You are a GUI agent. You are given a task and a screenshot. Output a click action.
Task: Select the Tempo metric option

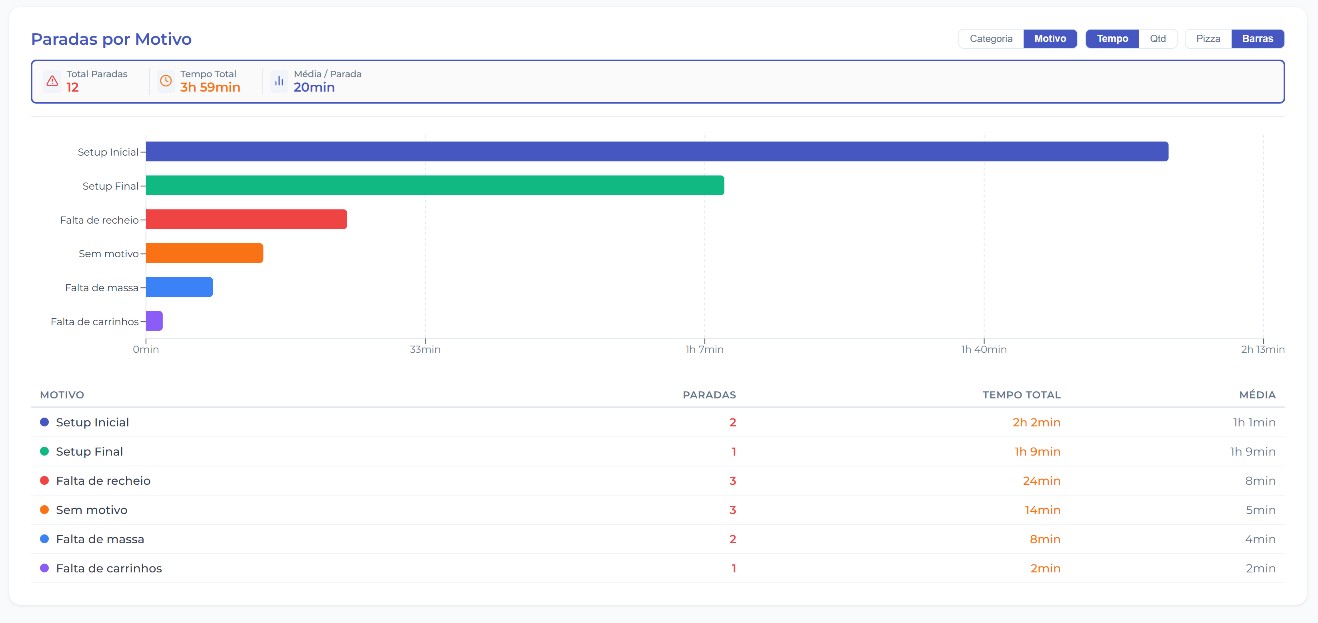point(1112,39)
